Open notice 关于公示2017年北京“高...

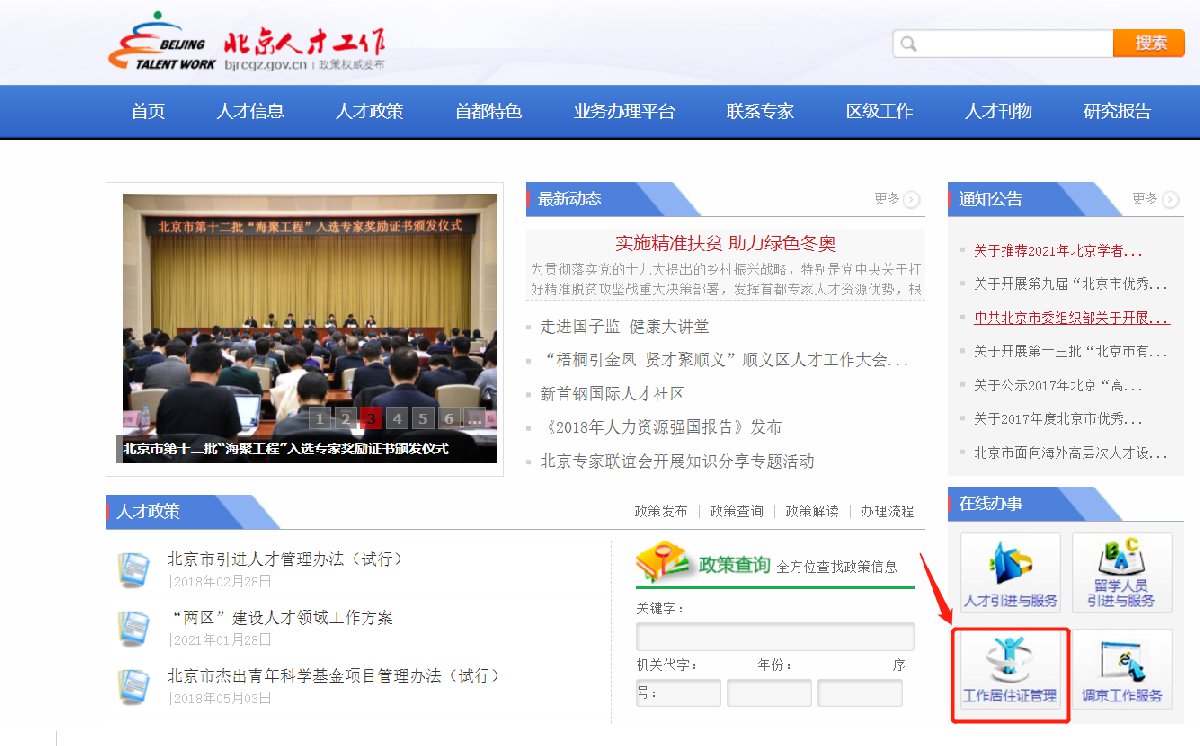point(1058,385)
